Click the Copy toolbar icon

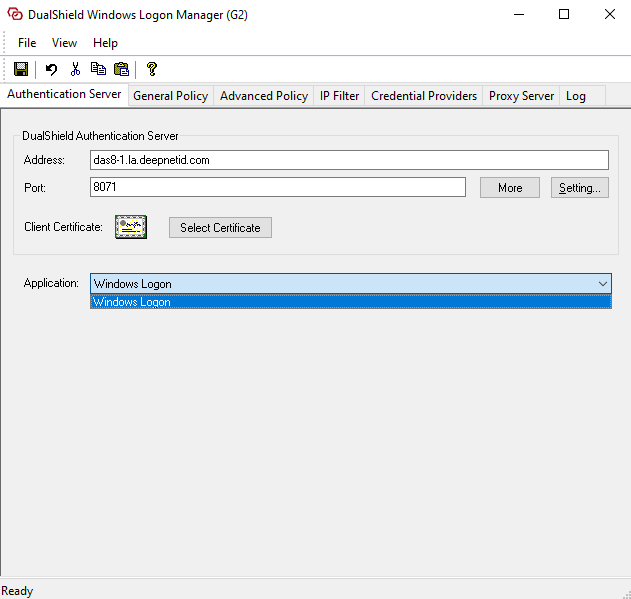(x=98, y=69)
